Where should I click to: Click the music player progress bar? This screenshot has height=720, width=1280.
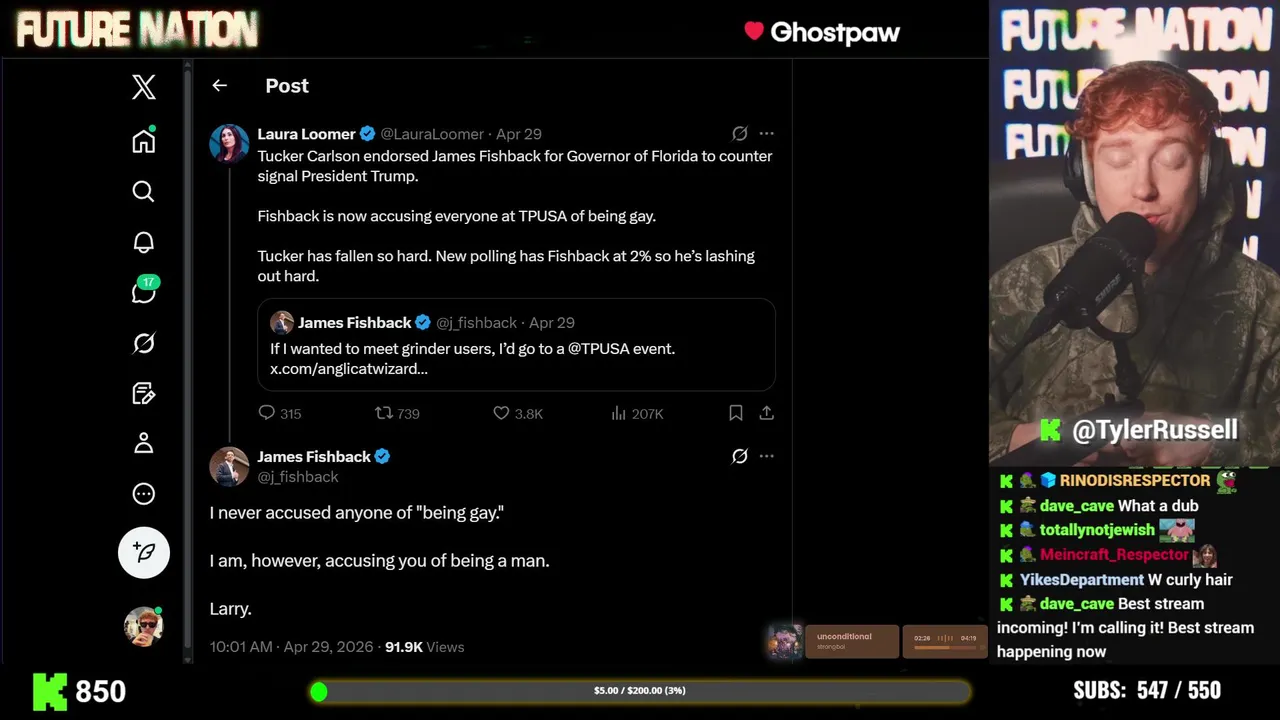click(945, 648)
